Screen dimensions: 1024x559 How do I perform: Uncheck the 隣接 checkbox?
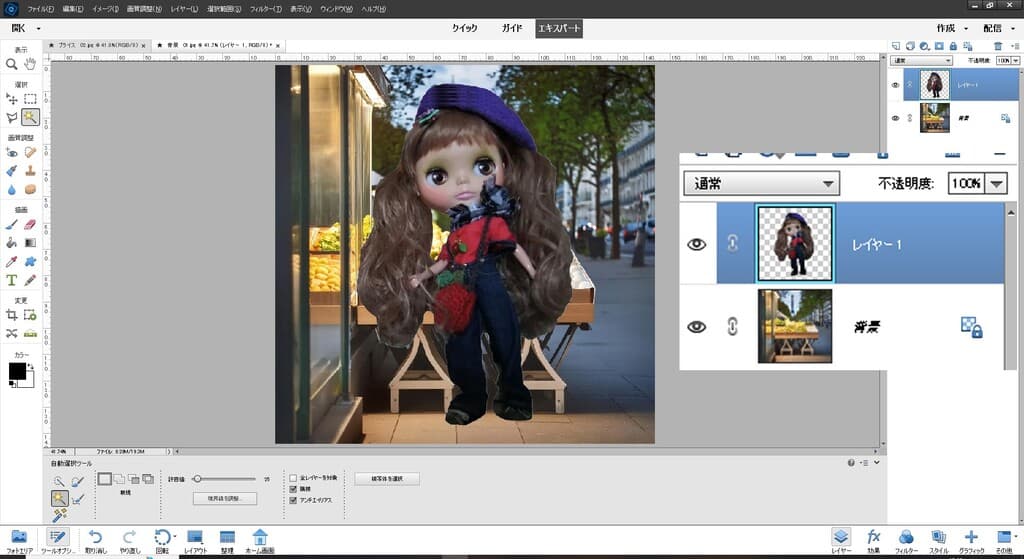coord(293,488)
